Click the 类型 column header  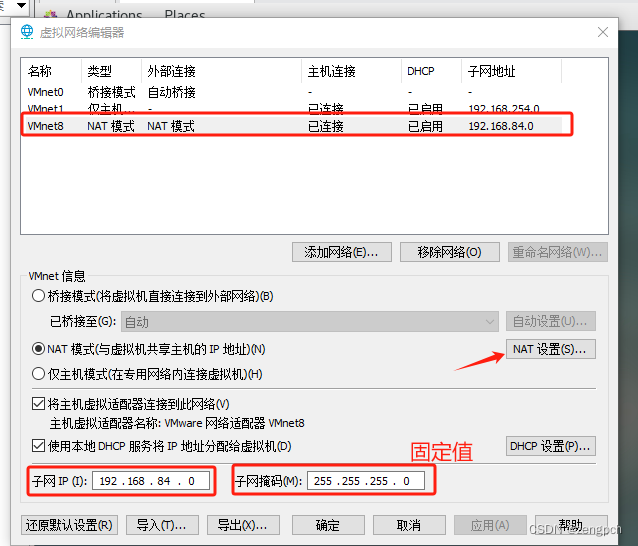point(111,71)
